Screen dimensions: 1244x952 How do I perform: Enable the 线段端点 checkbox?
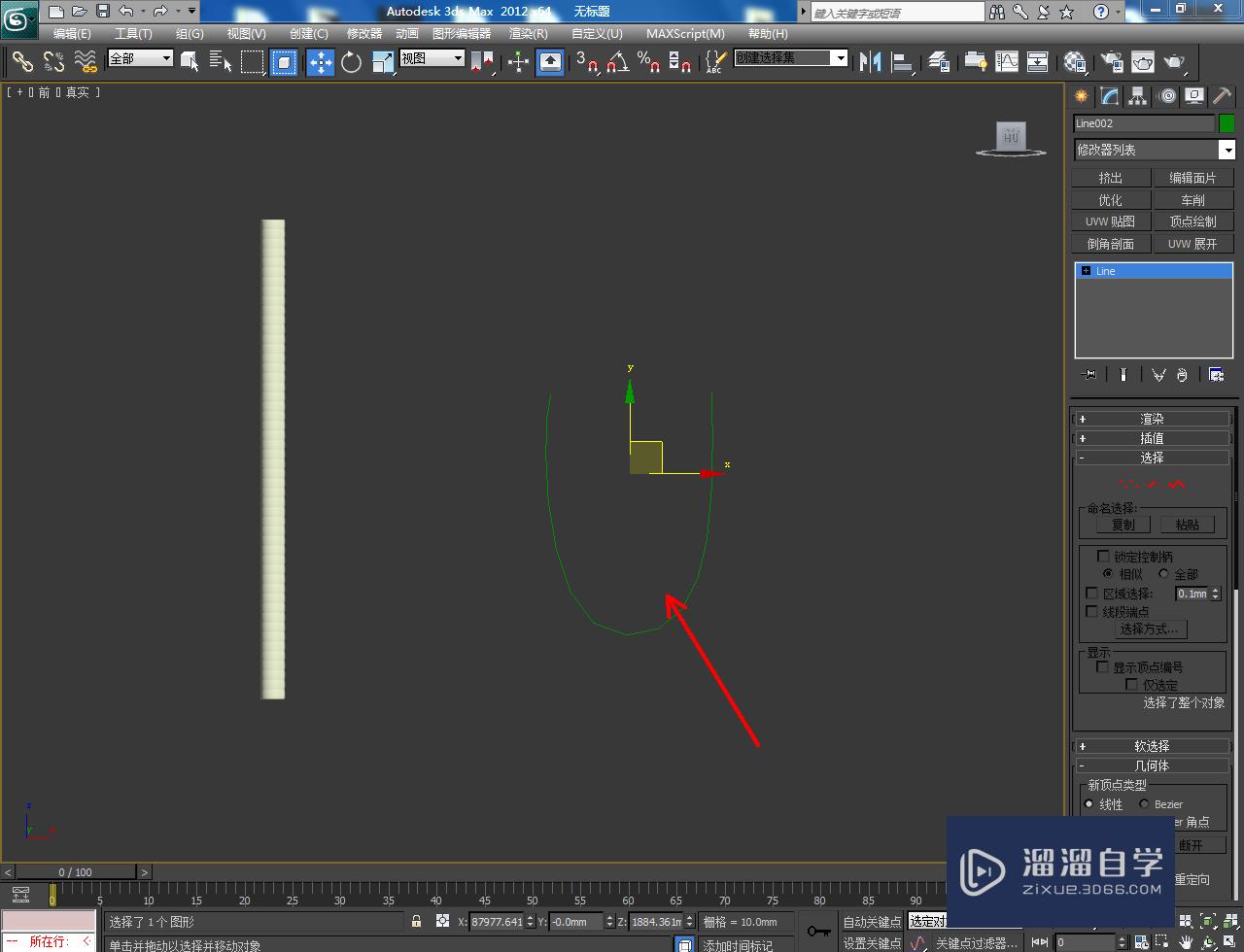[1092, 612]
